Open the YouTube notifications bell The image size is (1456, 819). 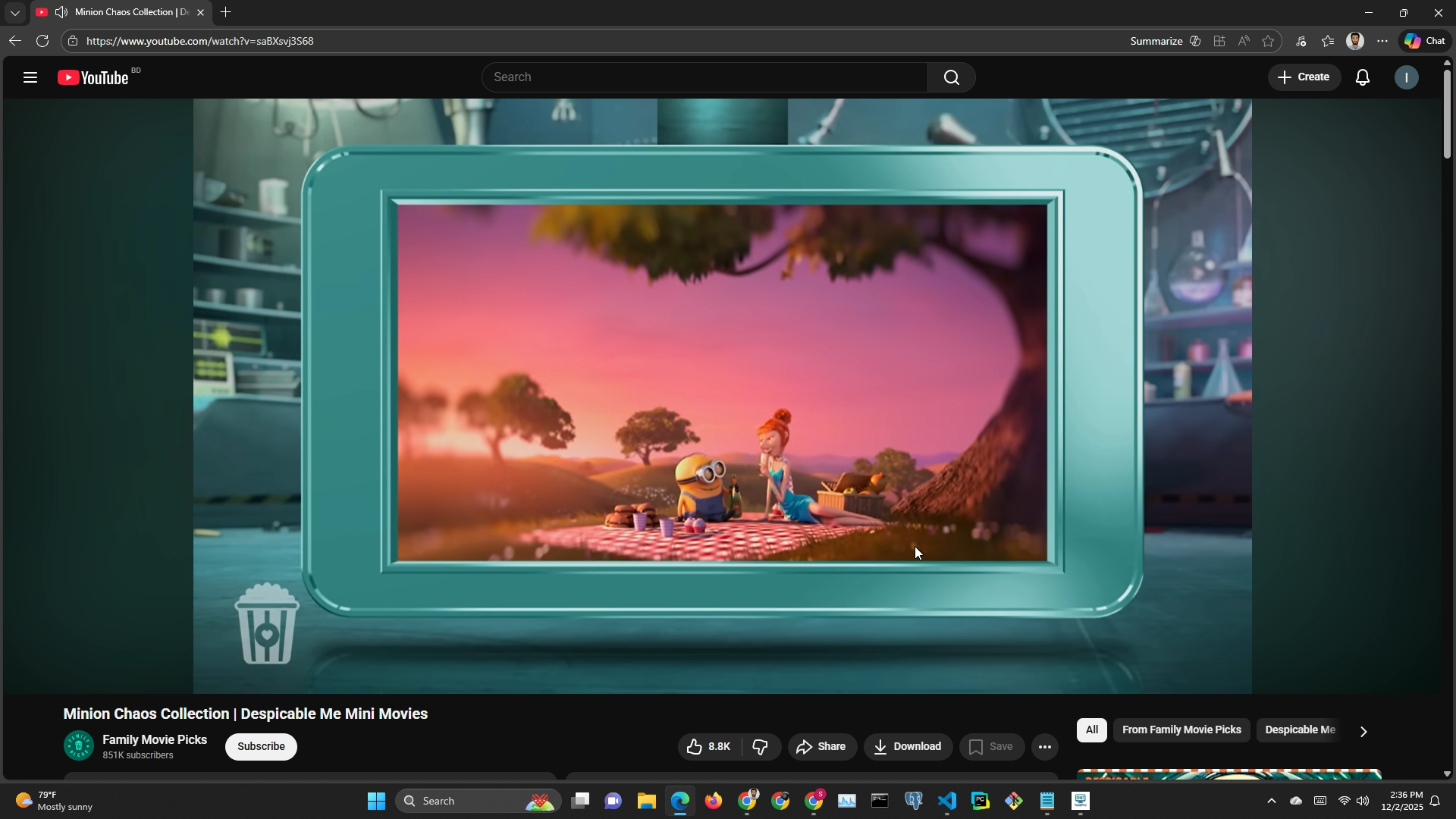coord(1362,77)
